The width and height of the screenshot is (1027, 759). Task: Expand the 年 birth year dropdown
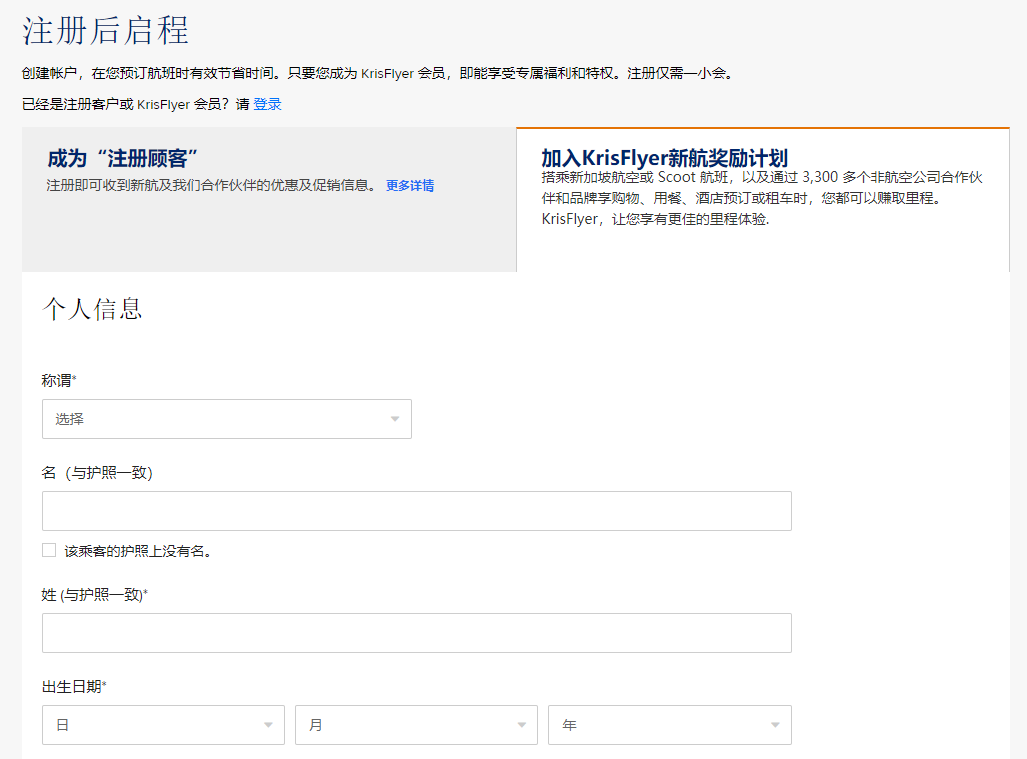tap(669, 725)
